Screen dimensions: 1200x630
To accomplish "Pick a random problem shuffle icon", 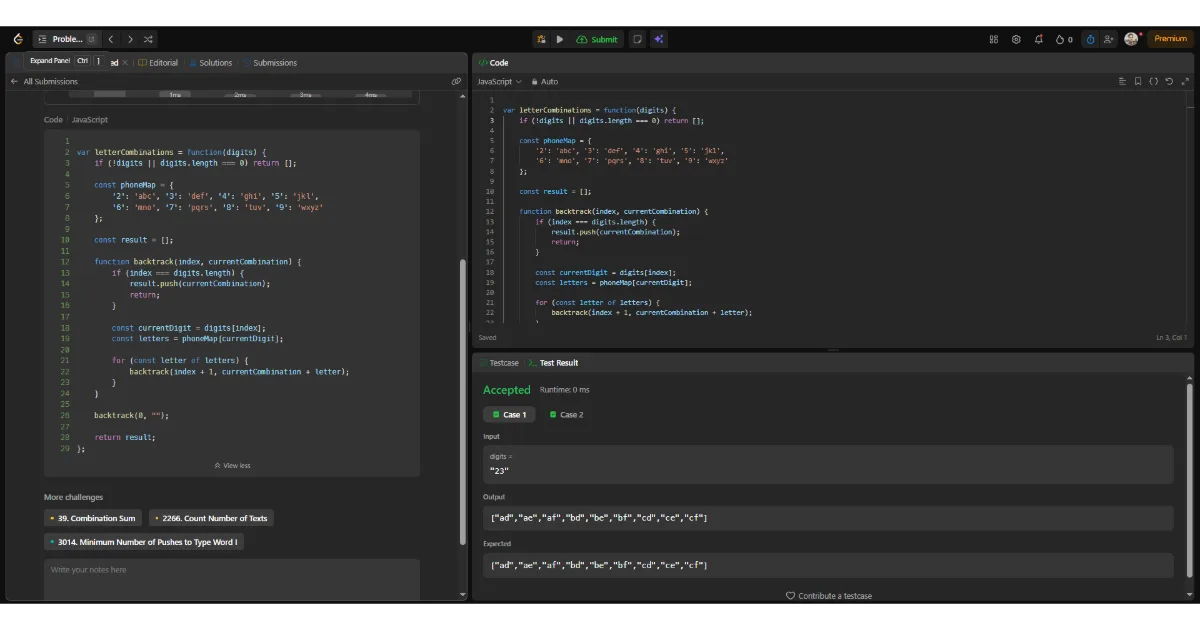I will (148, 39).
